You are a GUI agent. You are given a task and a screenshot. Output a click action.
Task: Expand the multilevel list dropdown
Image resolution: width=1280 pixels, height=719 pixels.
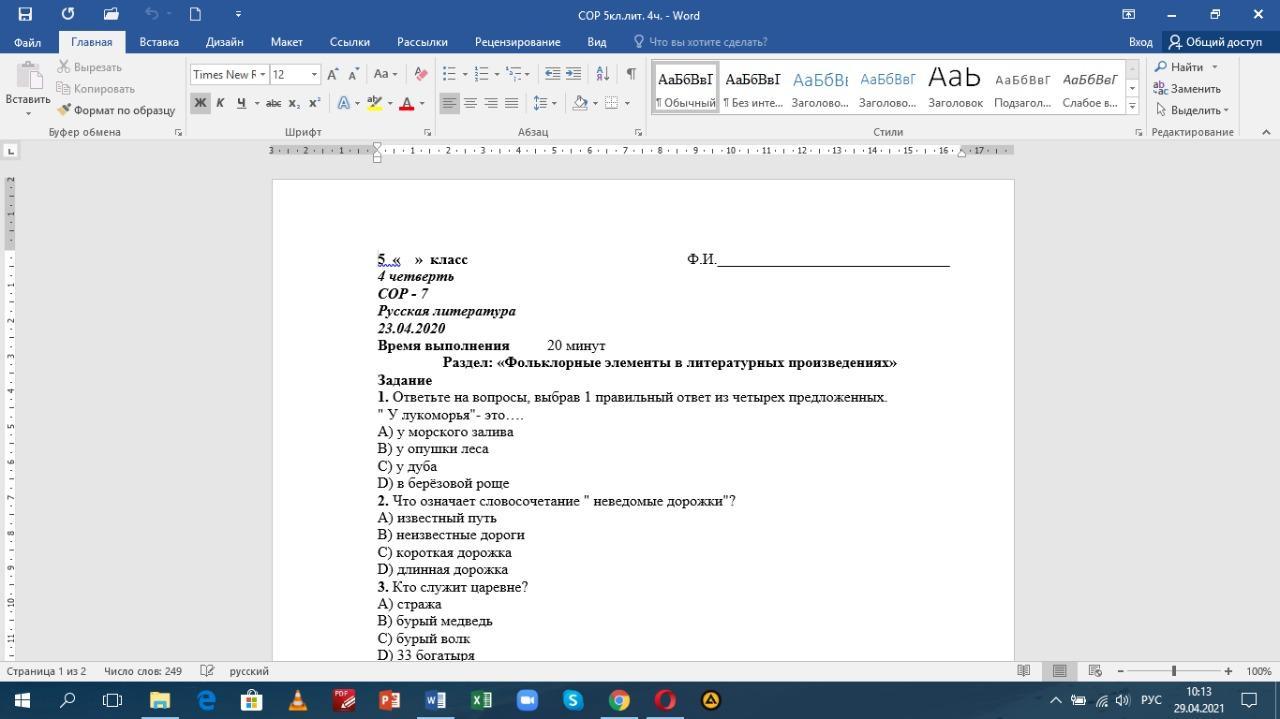[x=529, y=74]
